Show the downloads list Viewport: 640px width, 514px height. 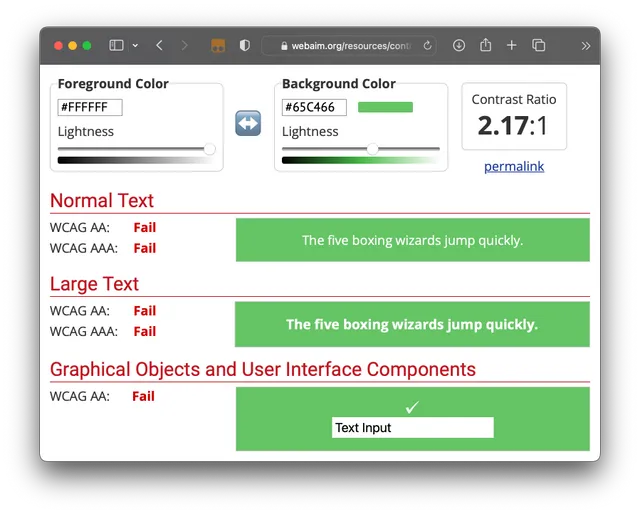459,45
